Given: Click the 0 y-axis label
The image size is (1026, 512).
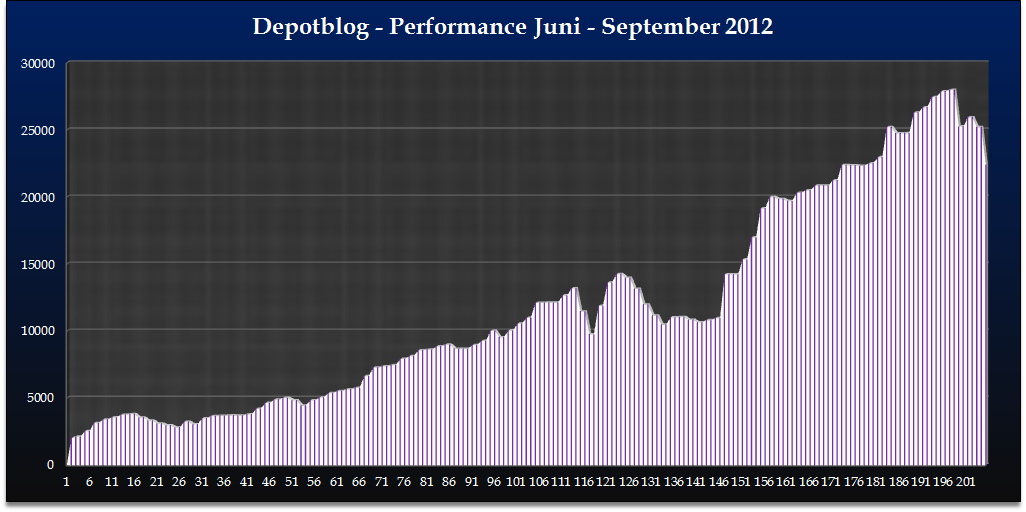Looking at the screenshot, I should click(x=51, y=465).
